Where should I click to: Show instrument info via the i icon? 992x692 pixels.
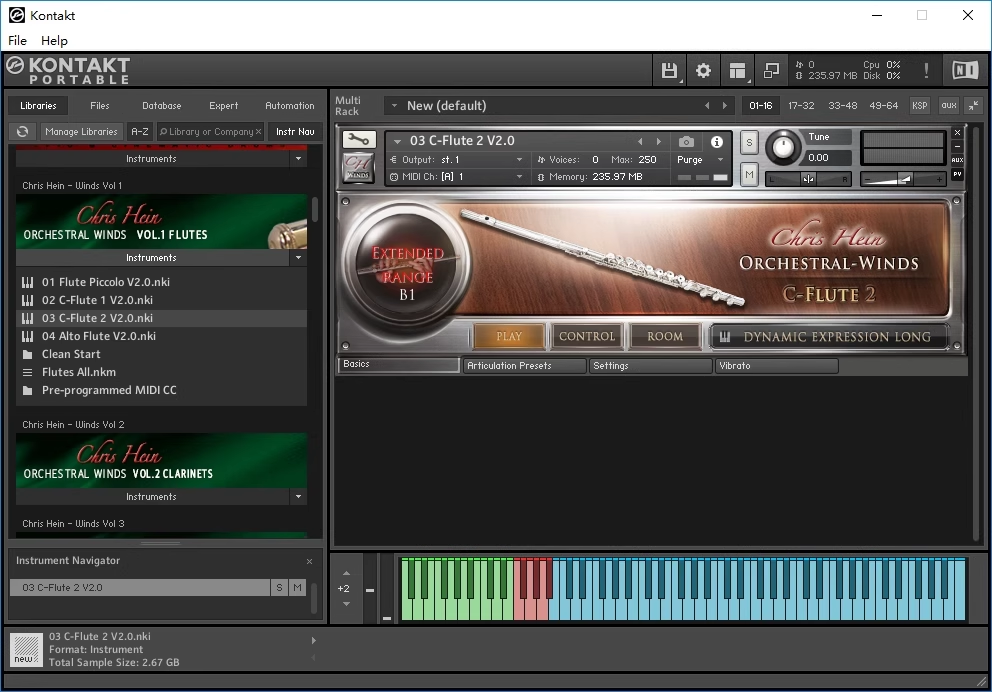tap(716, 142)
